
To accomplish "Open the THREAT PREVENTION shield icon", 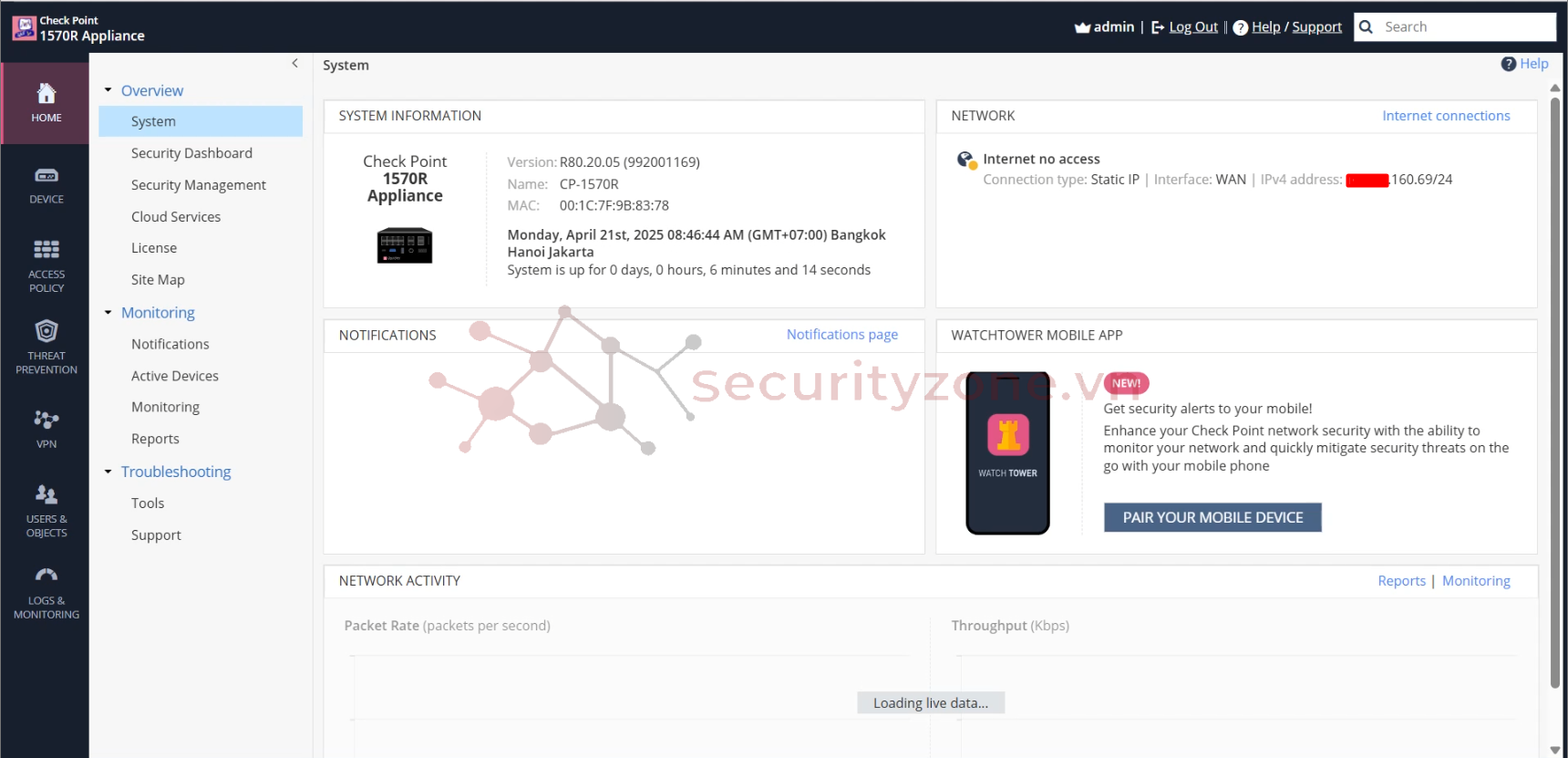I will (46, 330).
